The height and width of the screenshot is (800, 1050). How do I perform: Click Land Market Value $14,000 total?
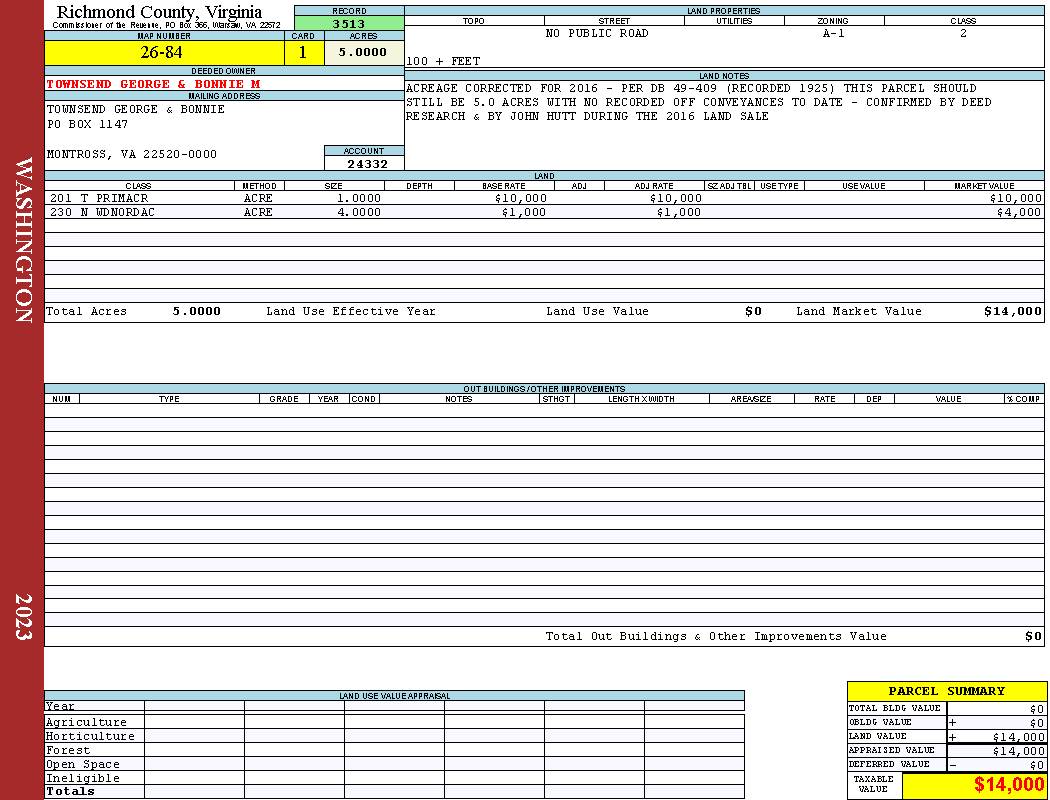(1012, 311)
